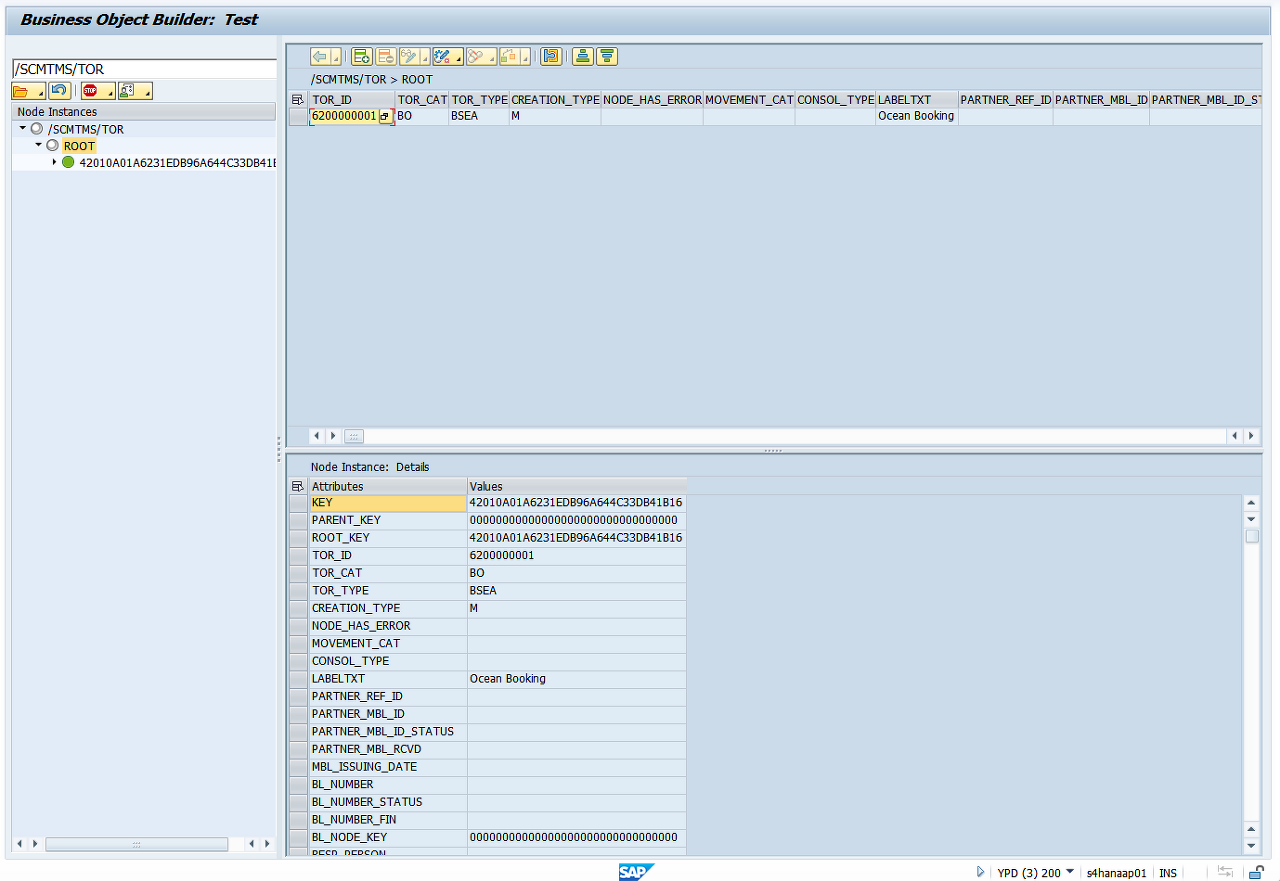Click the table settings icon left of TOR_ID header
This screenshot has height=881, width=1280.
click(297, 100)
